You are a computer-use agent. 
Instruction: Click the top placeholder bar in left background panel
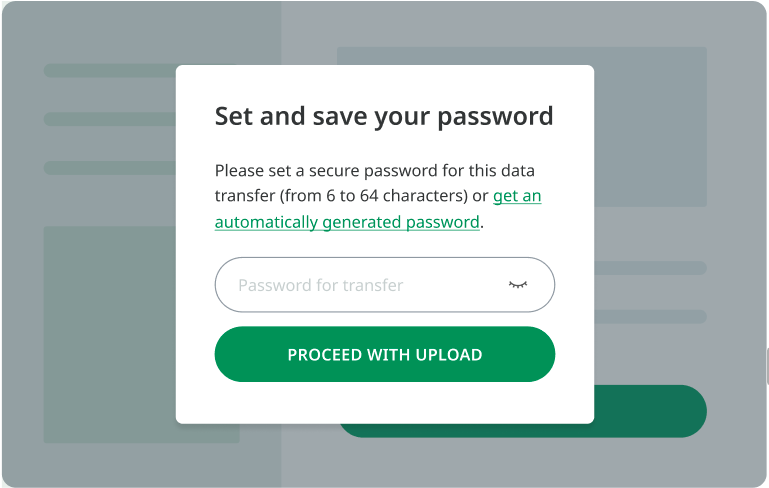tap(110, 71)
